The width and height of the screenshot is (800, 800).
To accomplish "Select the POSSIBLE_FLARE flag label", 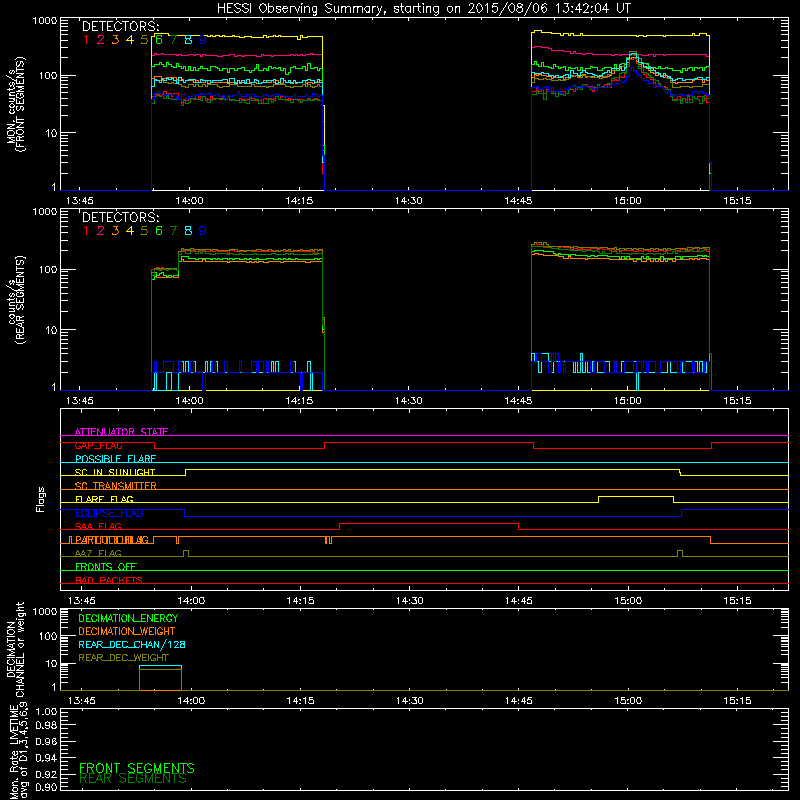I will [115, 459].
